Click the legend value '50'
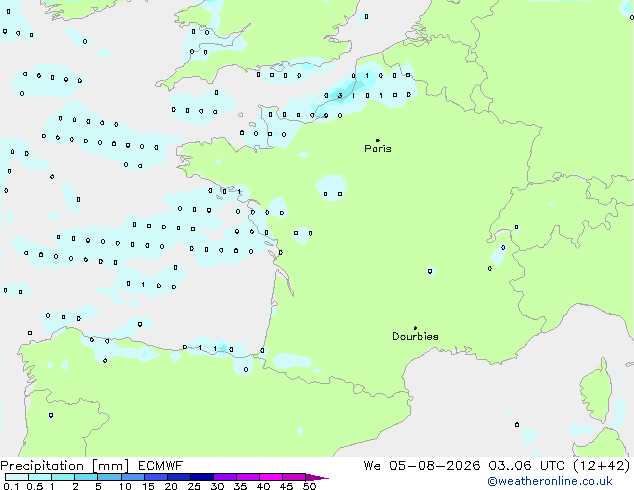Viewport: 634px width, 490px height. tap(309, 486)
